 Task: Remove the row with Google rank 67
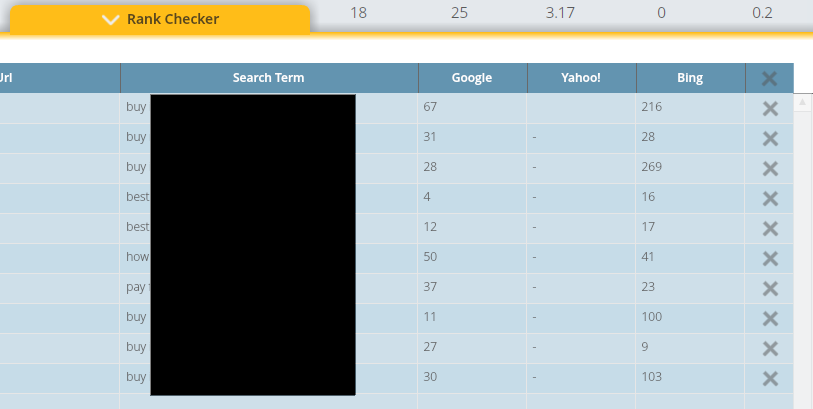click(x=770, y=108)
